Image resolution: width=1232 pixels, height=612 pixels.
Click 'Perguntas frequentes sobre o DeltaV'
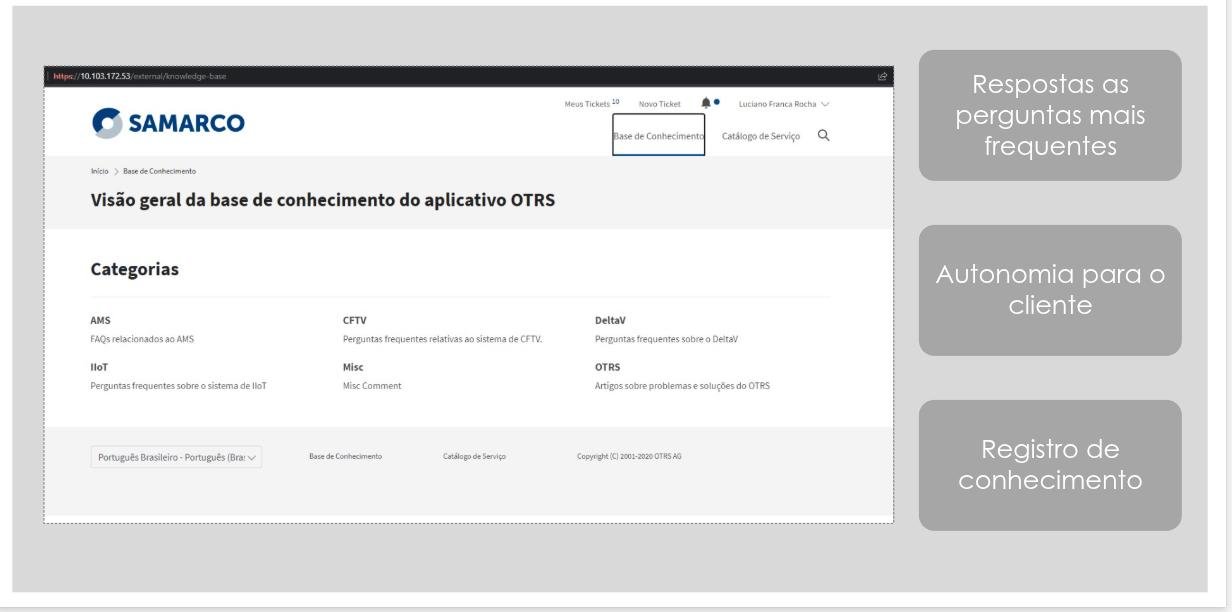666,339
